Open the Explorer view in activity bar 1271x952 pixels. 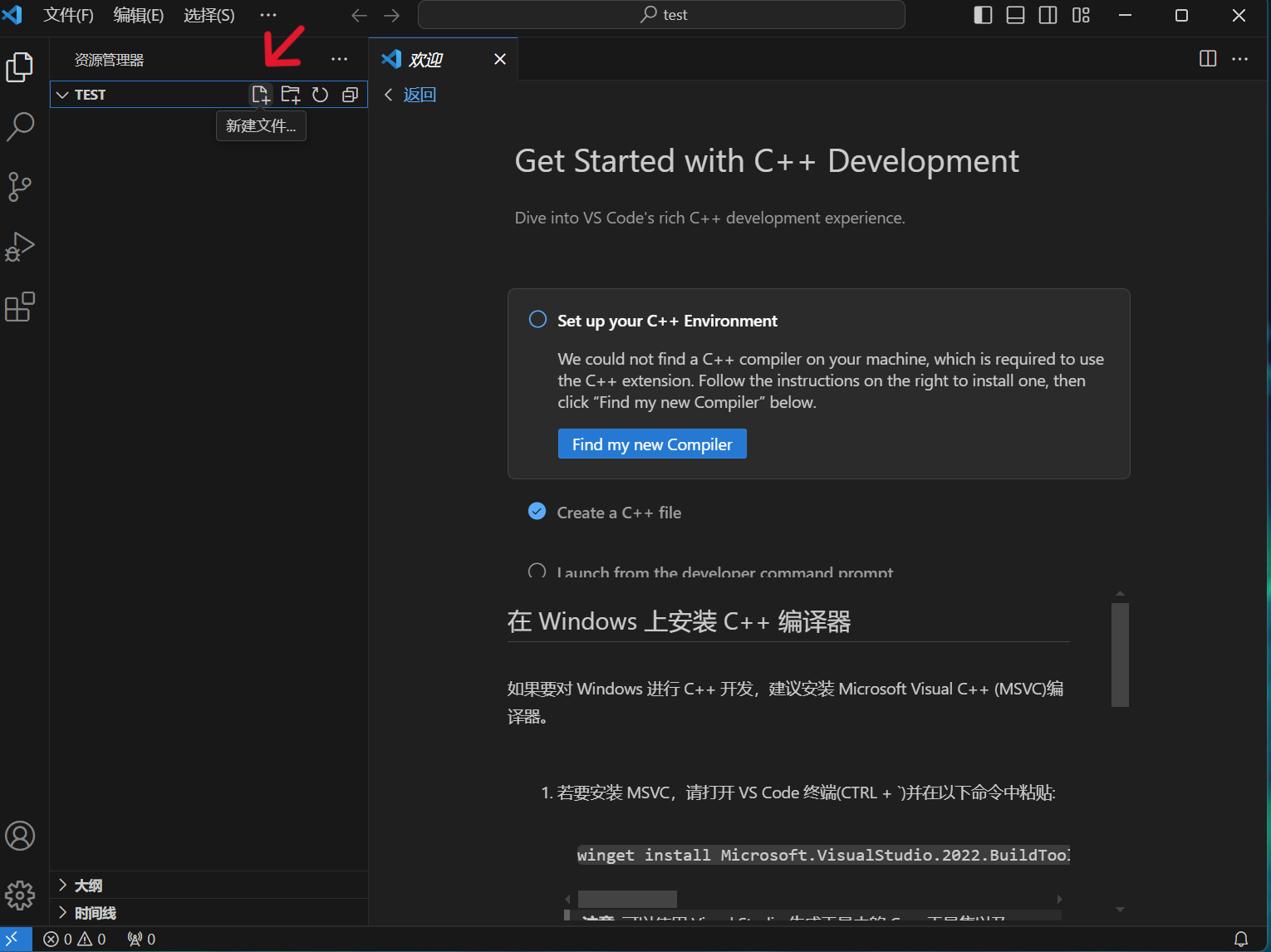[x=20, y=66]
